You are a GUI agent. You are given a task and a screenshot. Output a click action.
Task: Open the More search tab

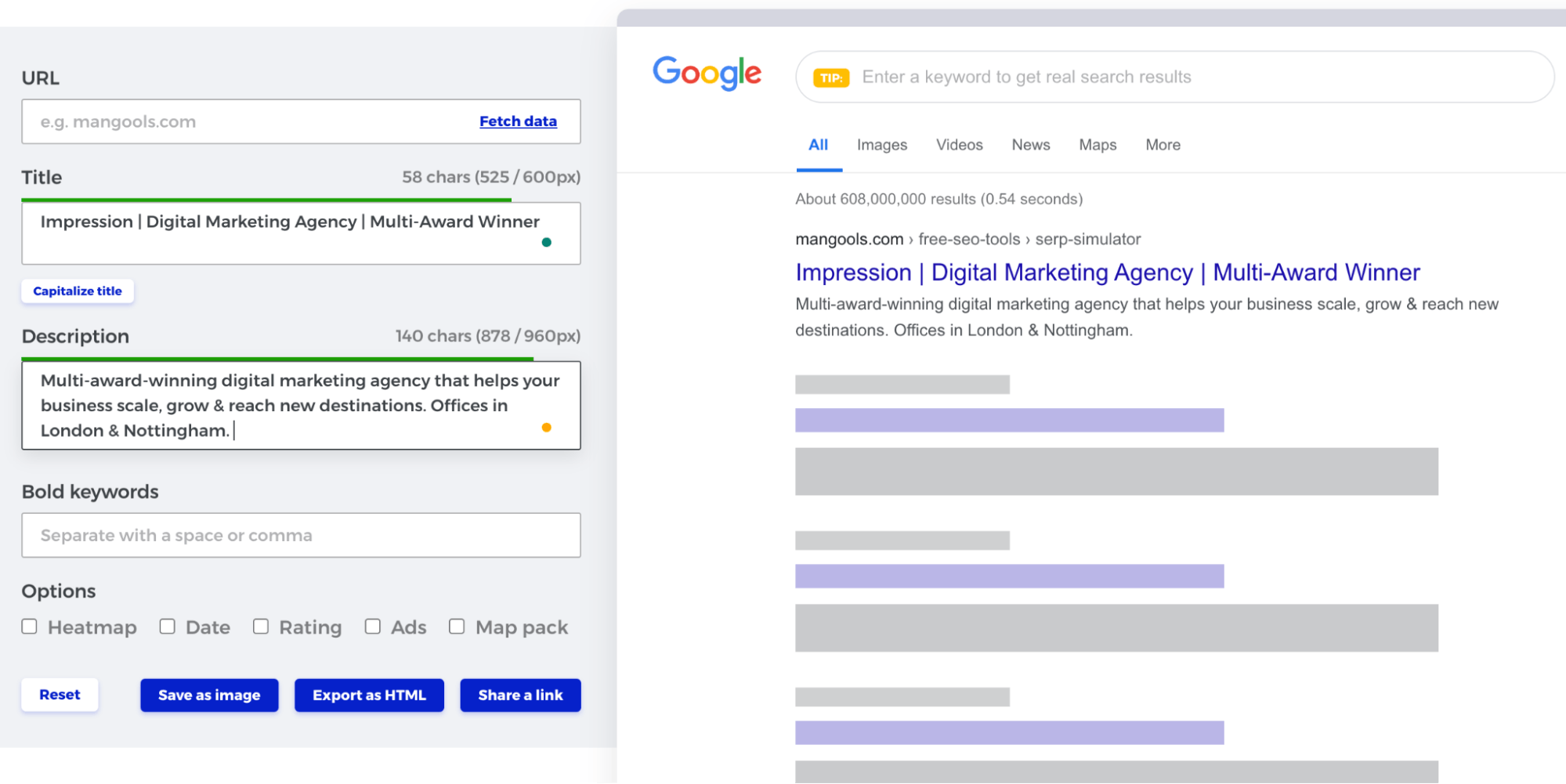(1163, 145)
